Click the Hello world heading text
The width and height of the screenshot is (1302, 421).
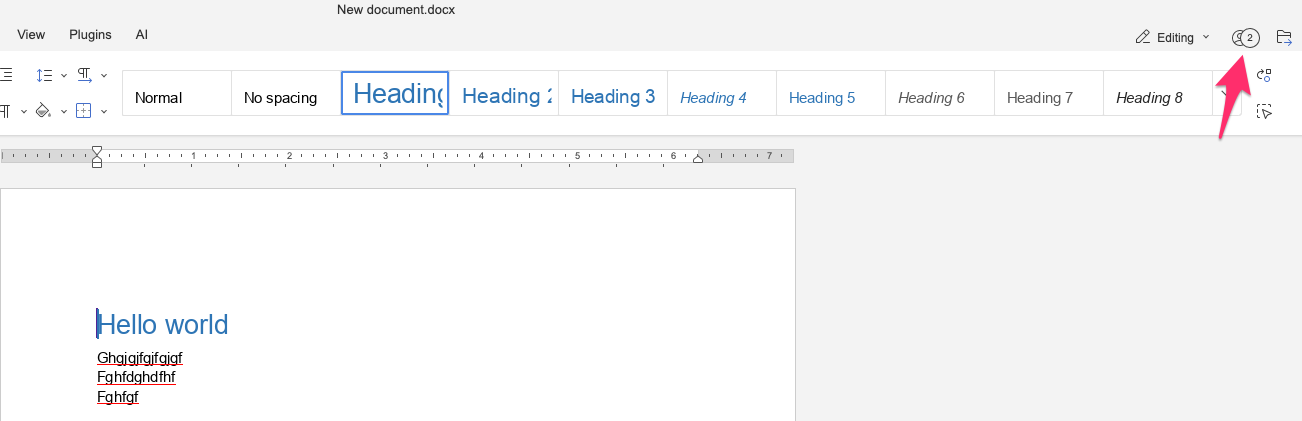point(163,324)
